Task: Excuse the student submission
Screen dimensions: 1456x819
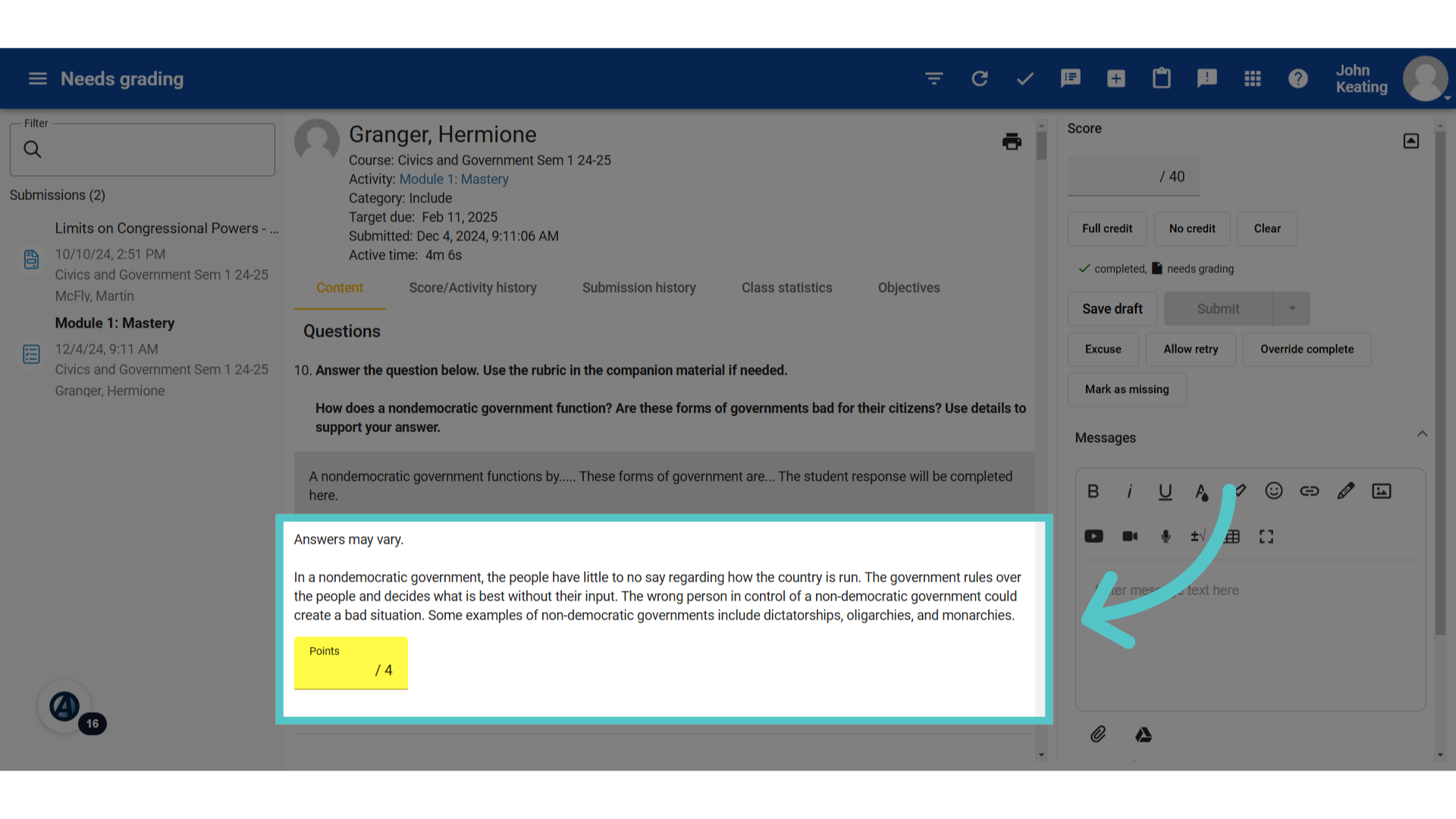Action: pyautogui.click(x=1103, y=350)
